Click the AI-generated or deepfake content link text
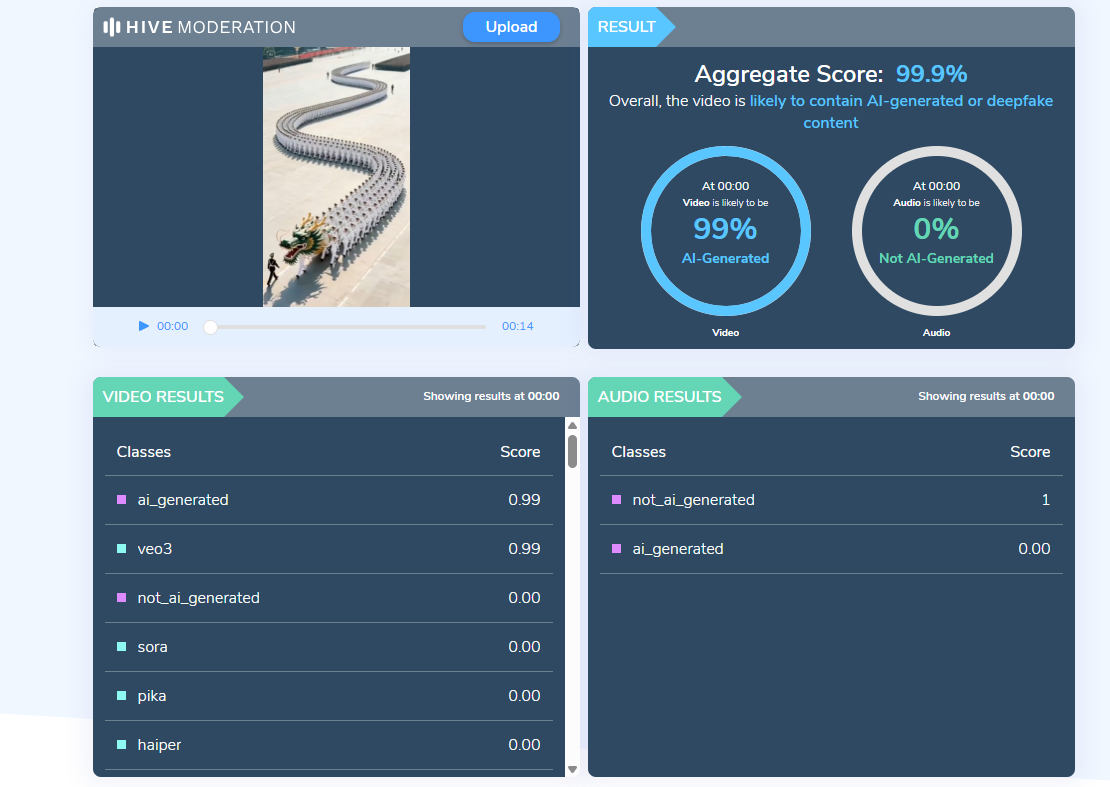1110x787 pixels. tap(901, 112)
